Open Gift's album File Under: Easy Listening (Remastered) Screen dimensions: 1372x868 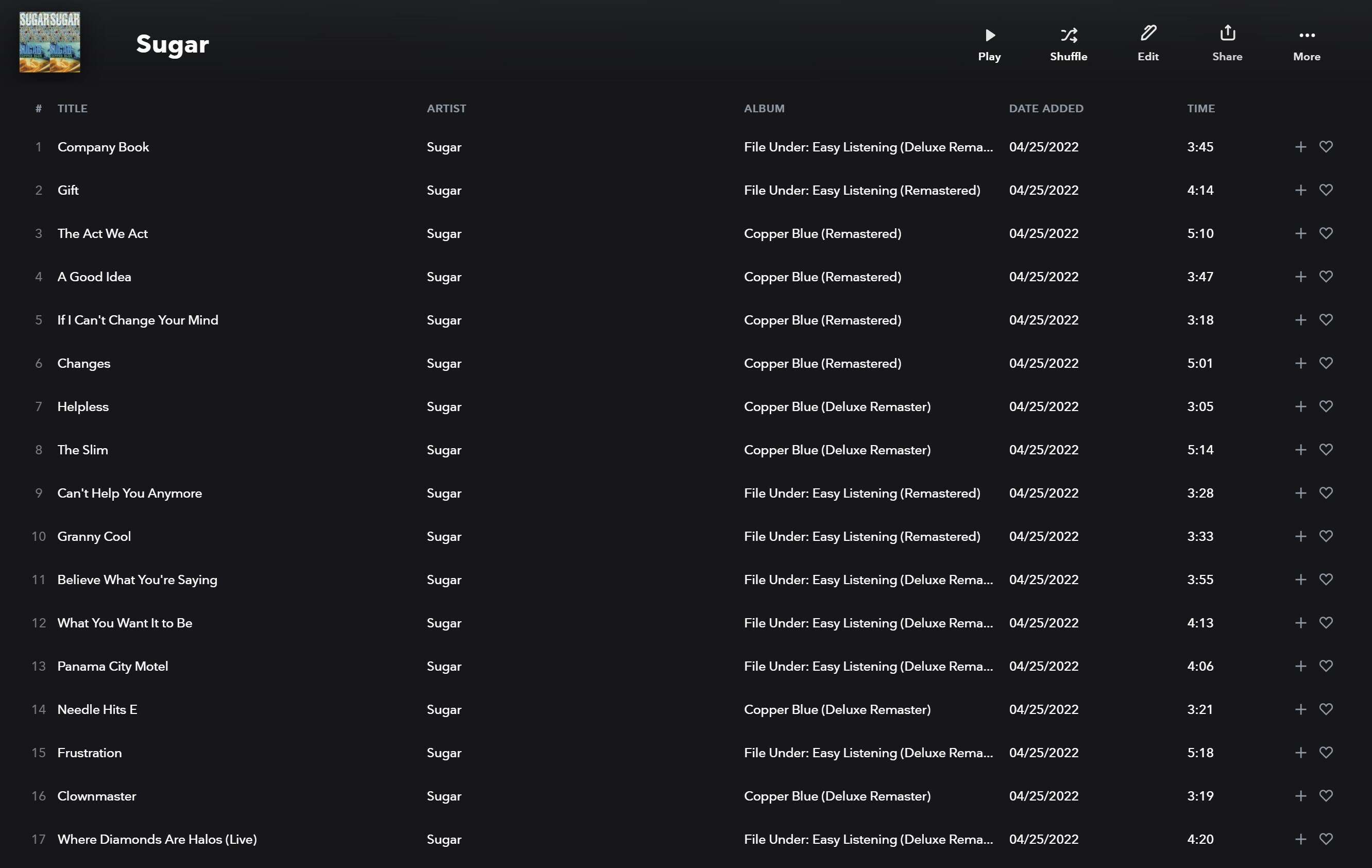pyautogui.click(x=862, y=191)
